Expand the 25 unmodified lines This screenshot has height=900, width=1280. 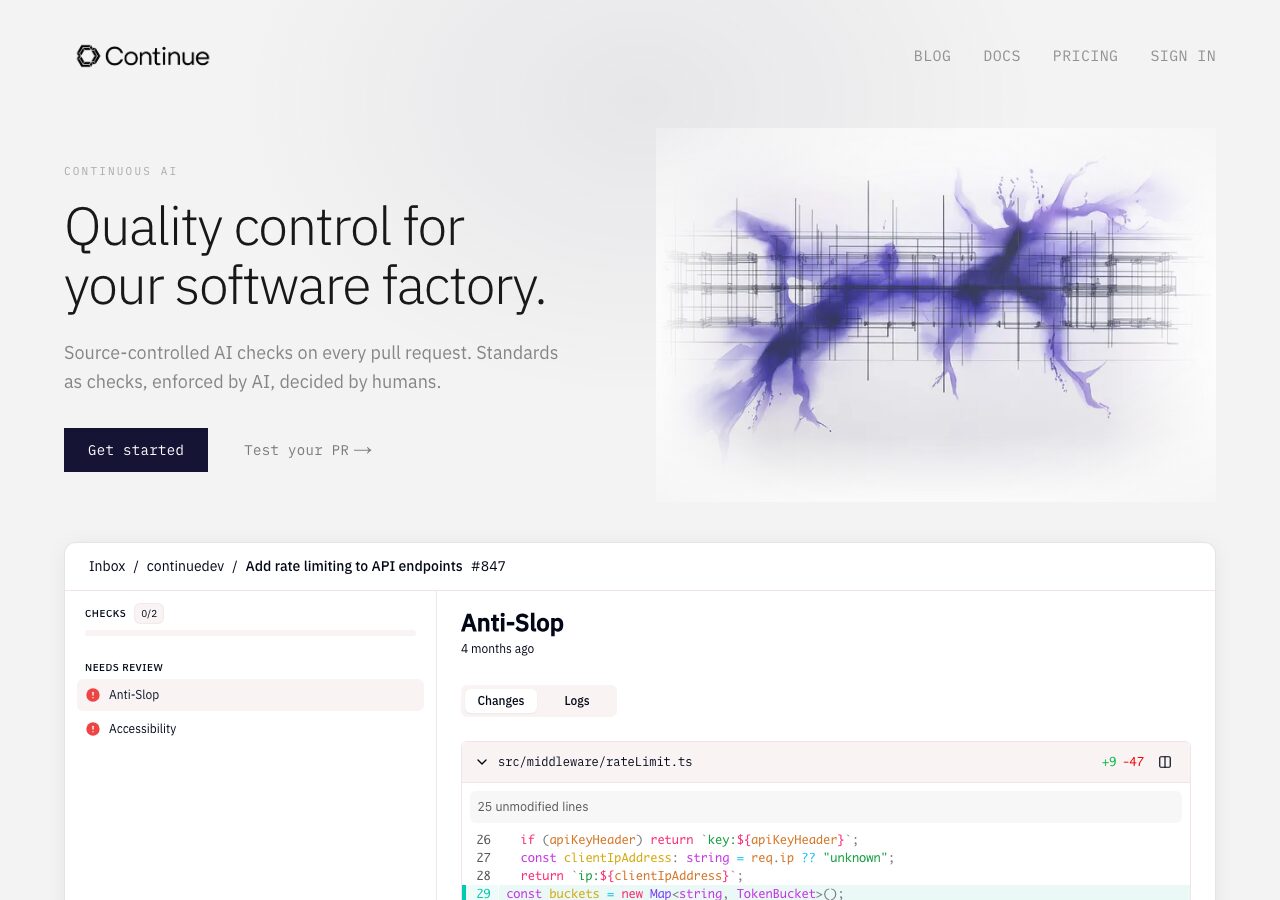(x=826, y=807)
